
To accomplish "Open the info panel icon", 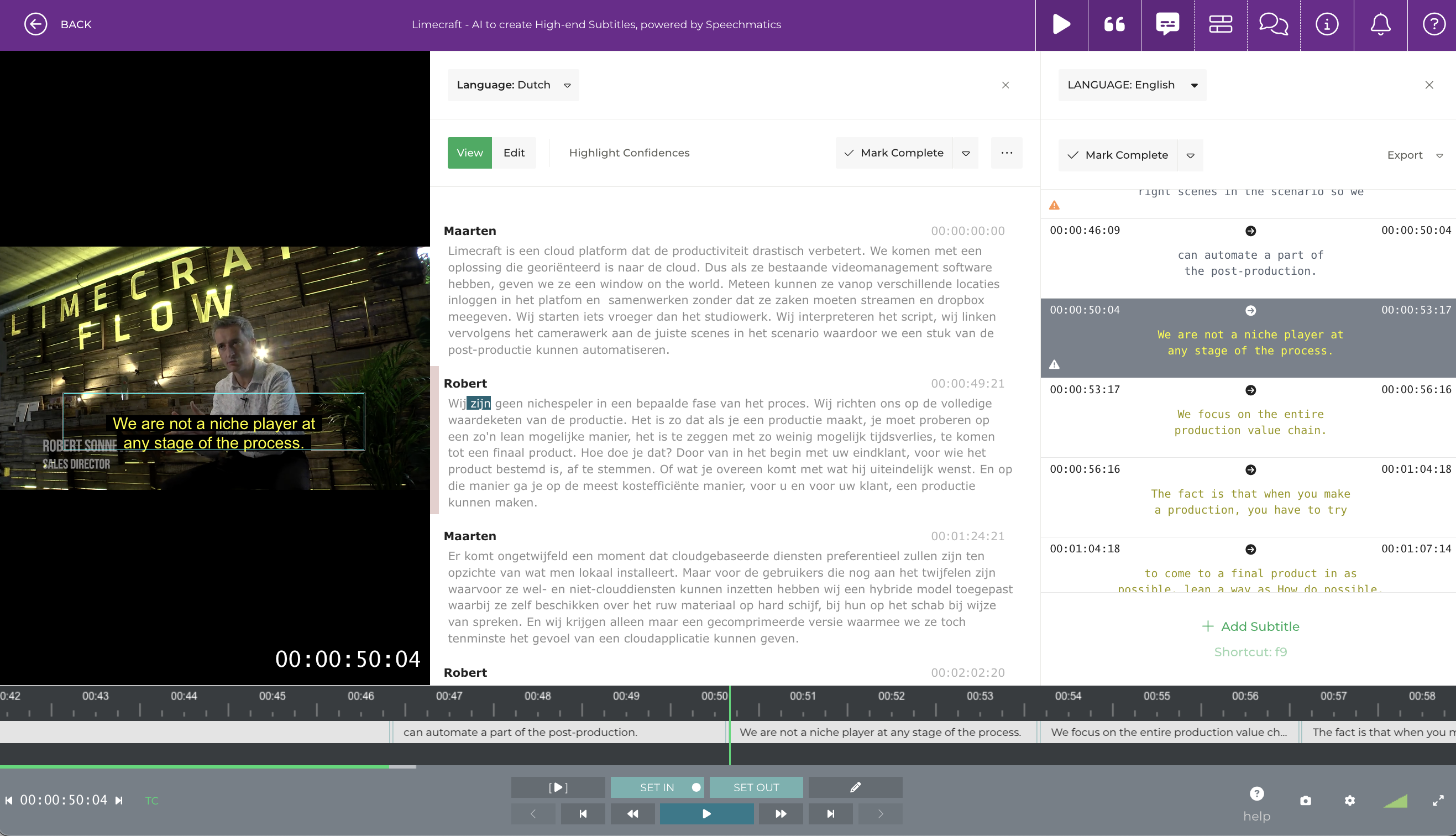I will (1326, 25).
